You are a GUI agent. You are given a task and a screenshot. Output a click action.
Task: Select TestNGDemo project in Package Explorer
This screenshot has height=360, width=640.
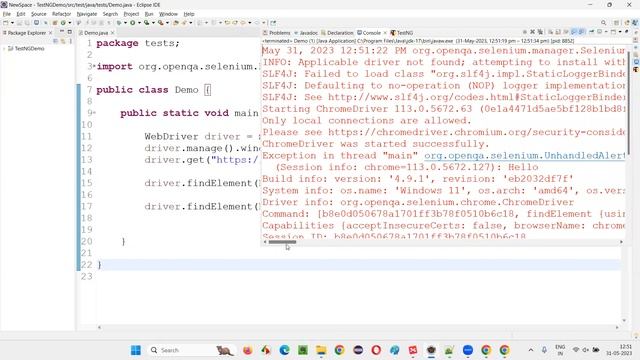(x=29, y=48)
